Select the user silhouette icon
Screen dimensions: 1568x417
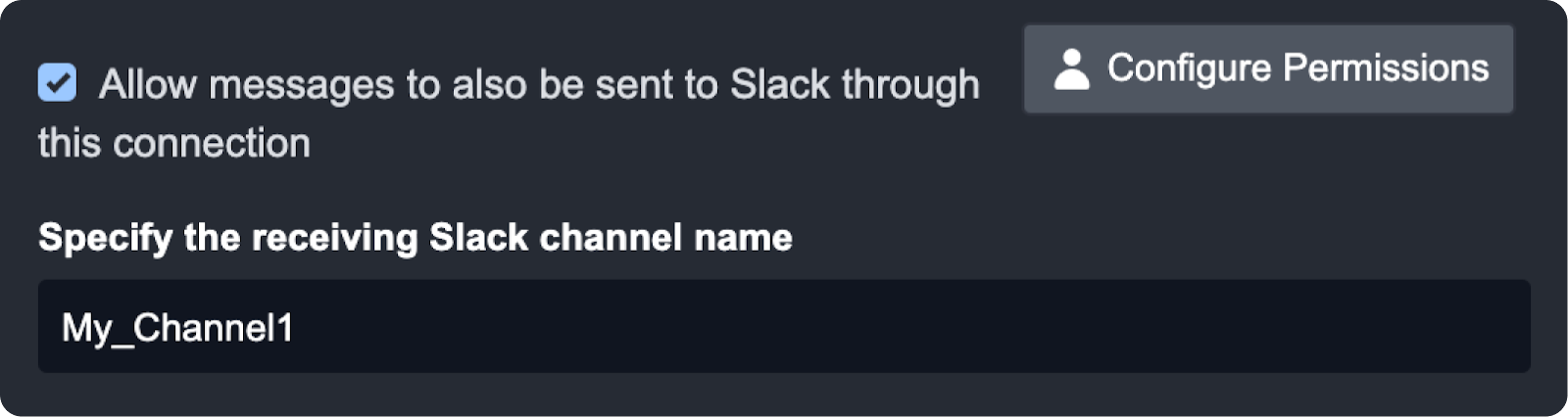tap(1071, 69)
